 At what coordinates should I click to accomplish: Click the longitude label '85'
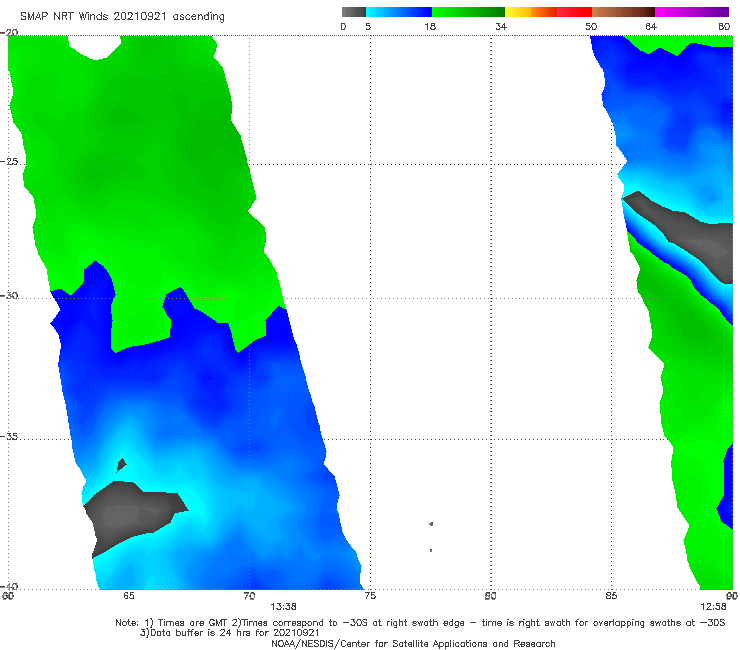tap(611, 596)
